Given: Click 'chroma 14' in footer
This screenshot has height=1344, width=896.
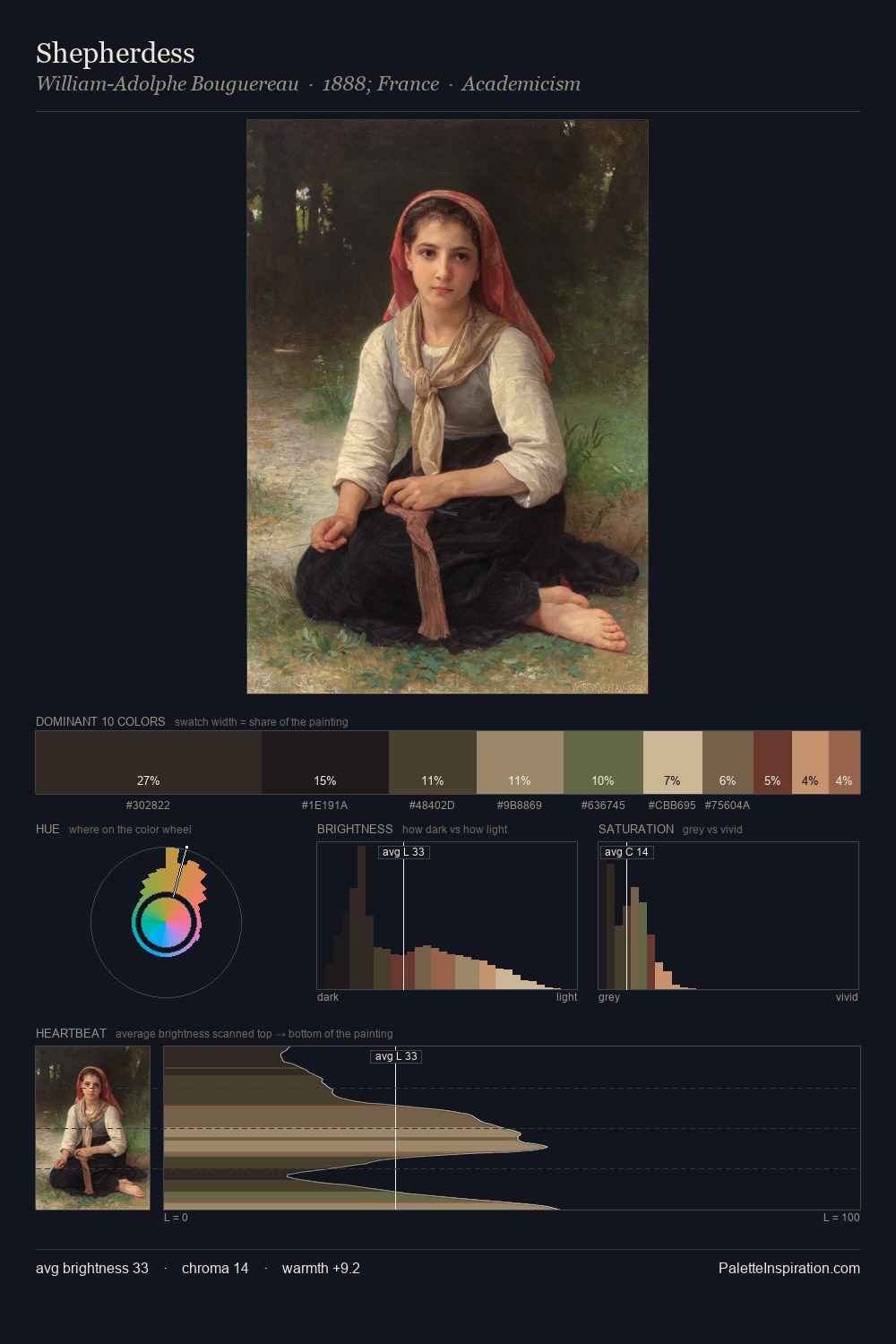Looking at the screenshot, I should pos(215,1268).
